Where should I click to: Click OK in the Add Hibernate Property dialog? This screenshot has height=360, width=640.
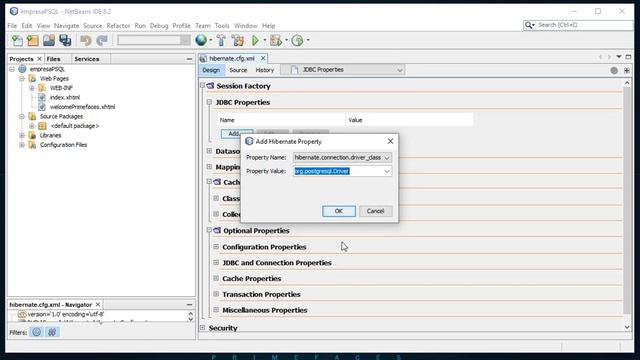pyautogui.click(x=339, y=211)
